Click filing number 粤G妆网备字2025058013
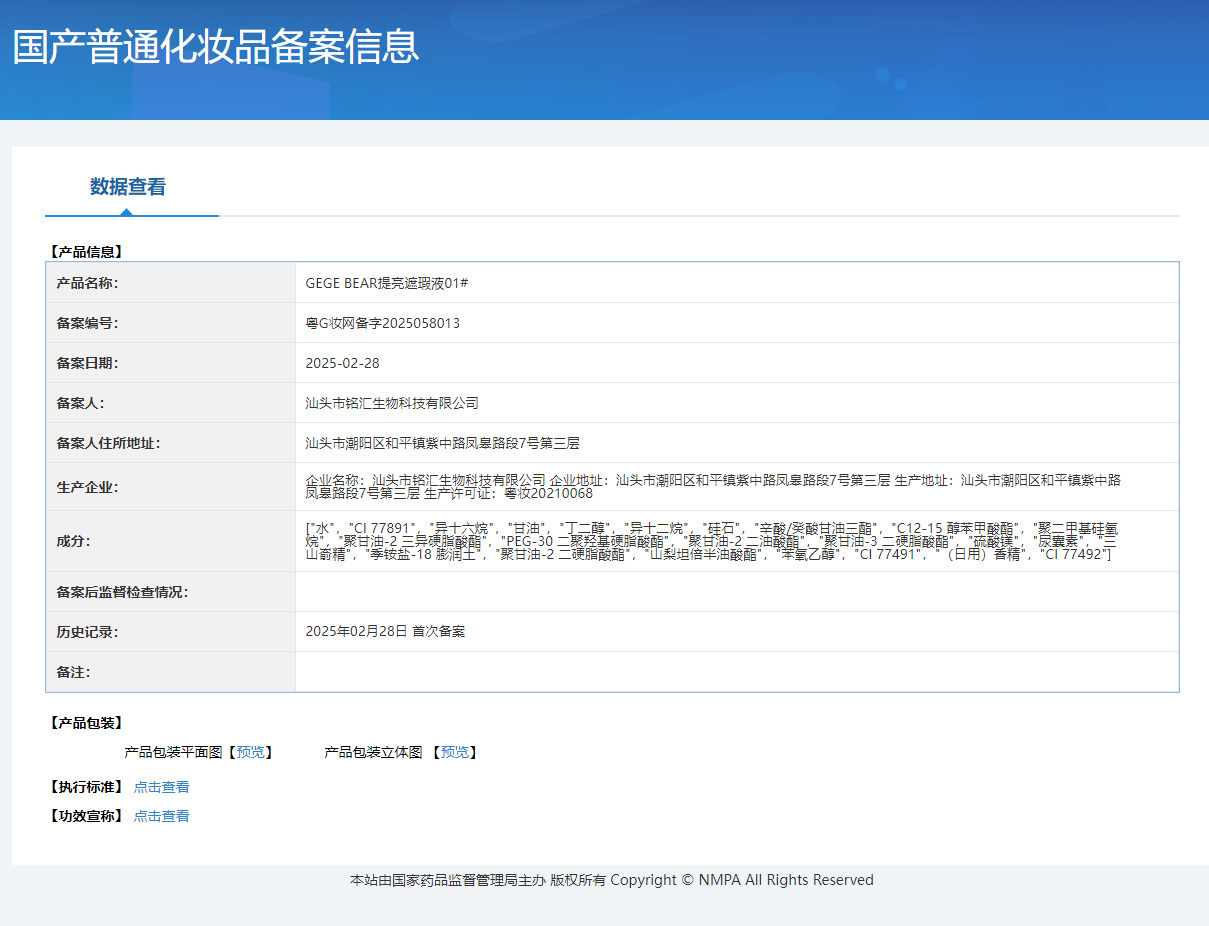The width and height of the screenshot is (1209, 926). point(383,323)
